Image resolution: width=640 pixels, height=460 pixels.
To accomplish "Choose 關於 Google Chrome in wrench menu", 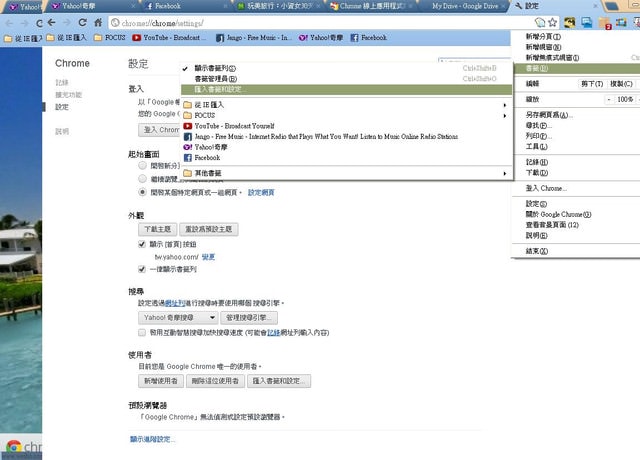I will click(x=576, y=214).
